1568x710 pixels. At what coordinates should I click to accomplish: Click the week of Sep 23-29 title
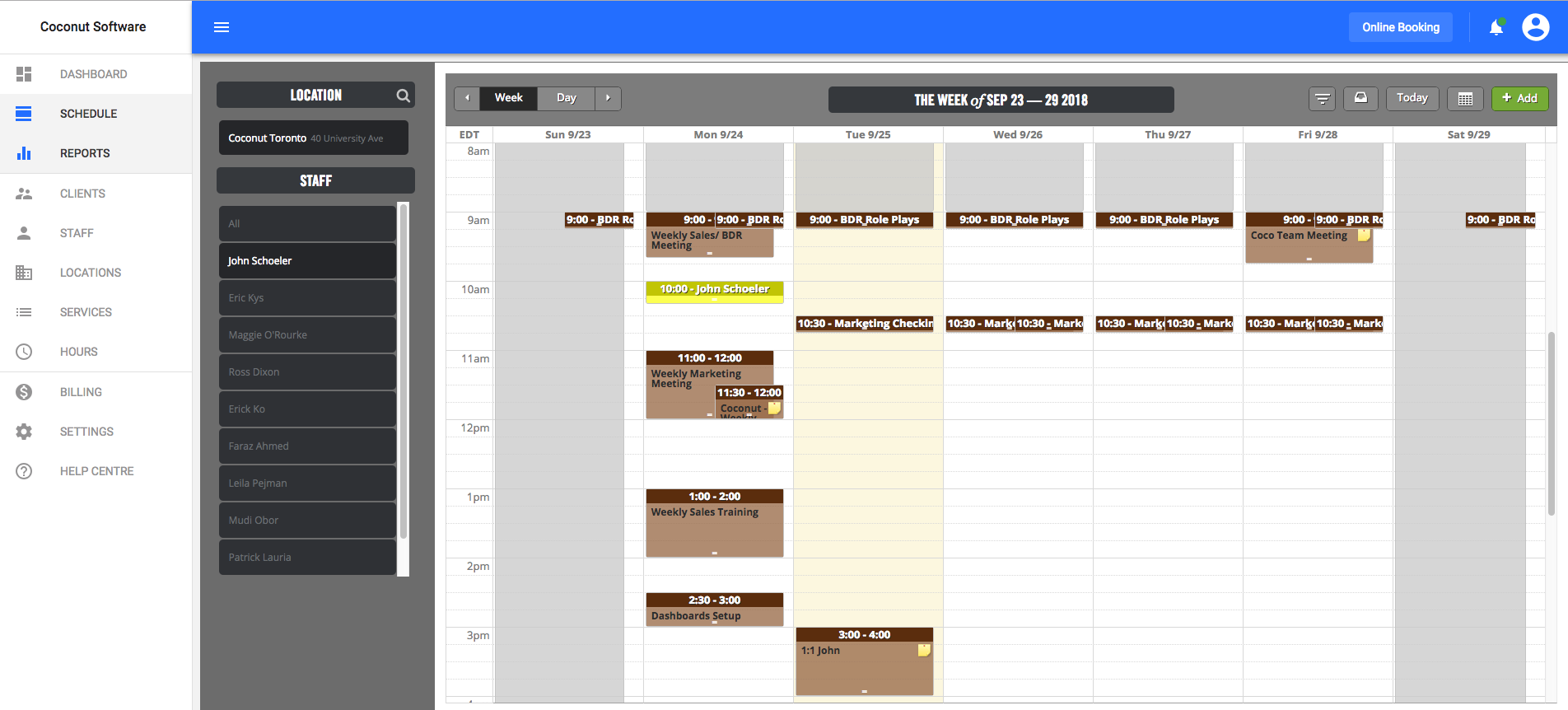point(1001,100)
